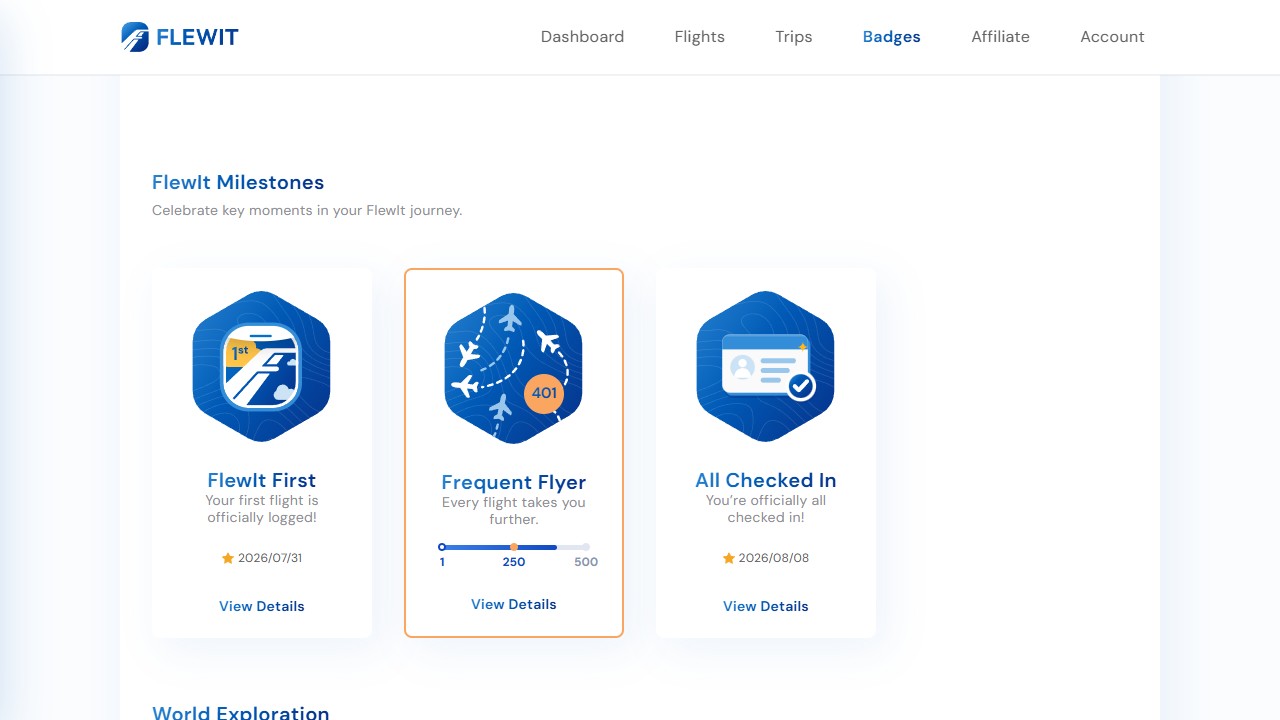1280x720 pixels.
Task: Click the 250 marker on progress bar
Action: [514, 547]
